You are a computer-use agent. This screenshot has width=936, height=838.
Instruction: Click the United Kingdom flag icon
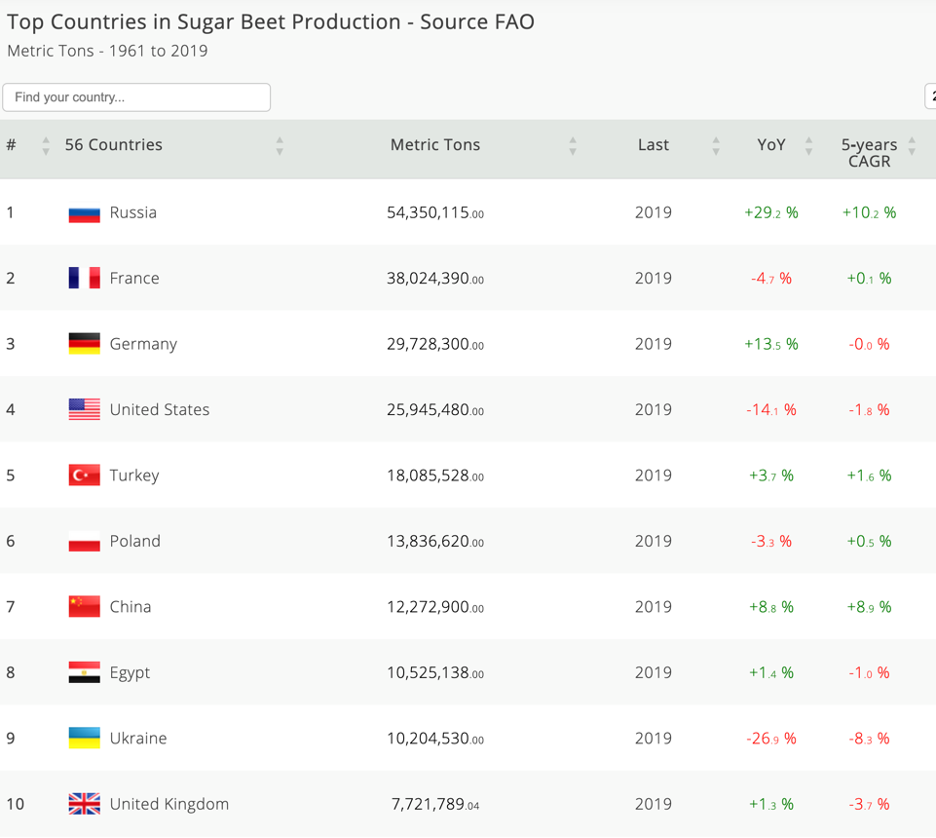tap(84, 804)
